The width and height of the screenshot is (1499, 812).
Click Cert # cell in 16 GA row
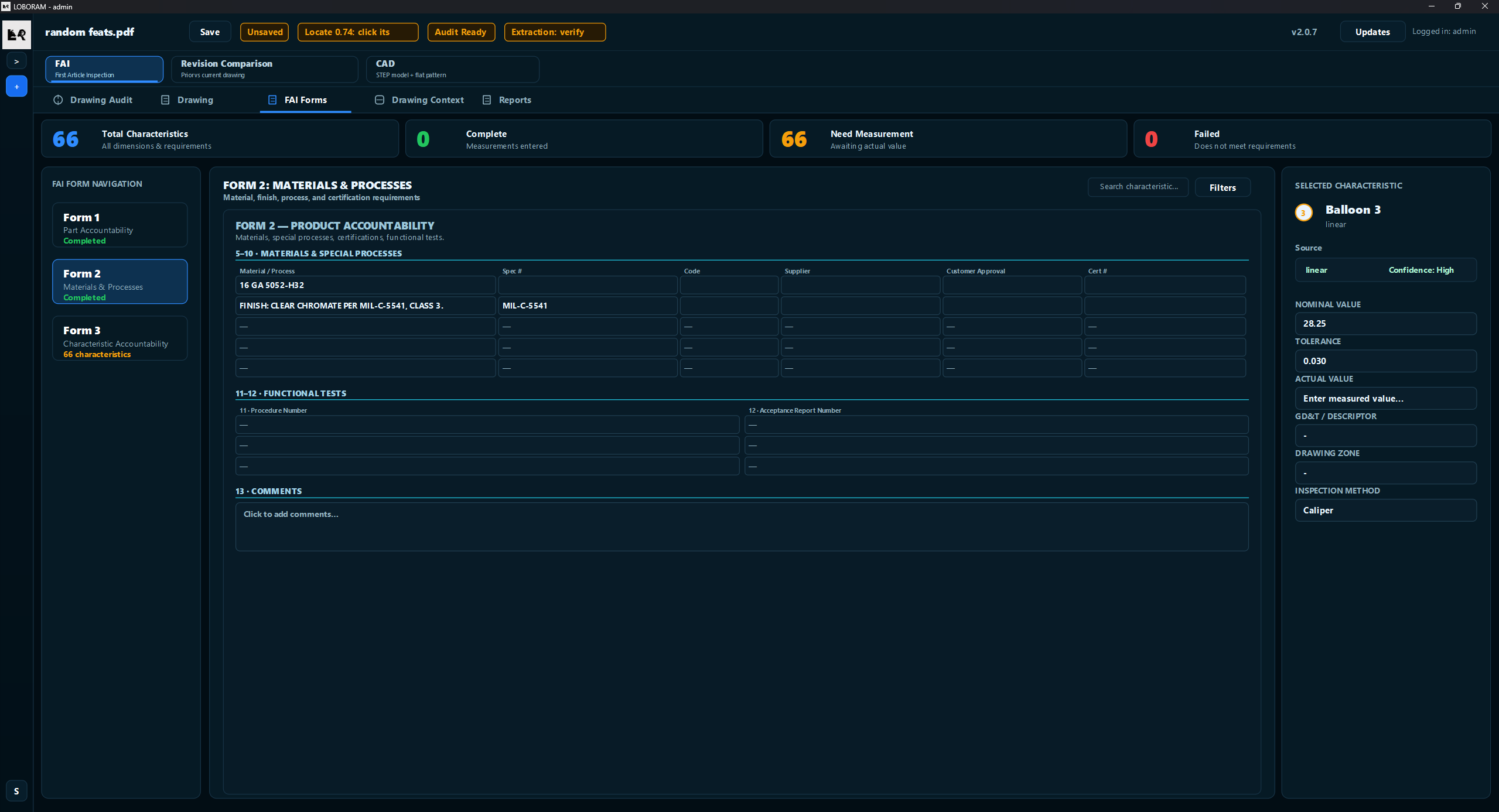(x=1165, y=285)
